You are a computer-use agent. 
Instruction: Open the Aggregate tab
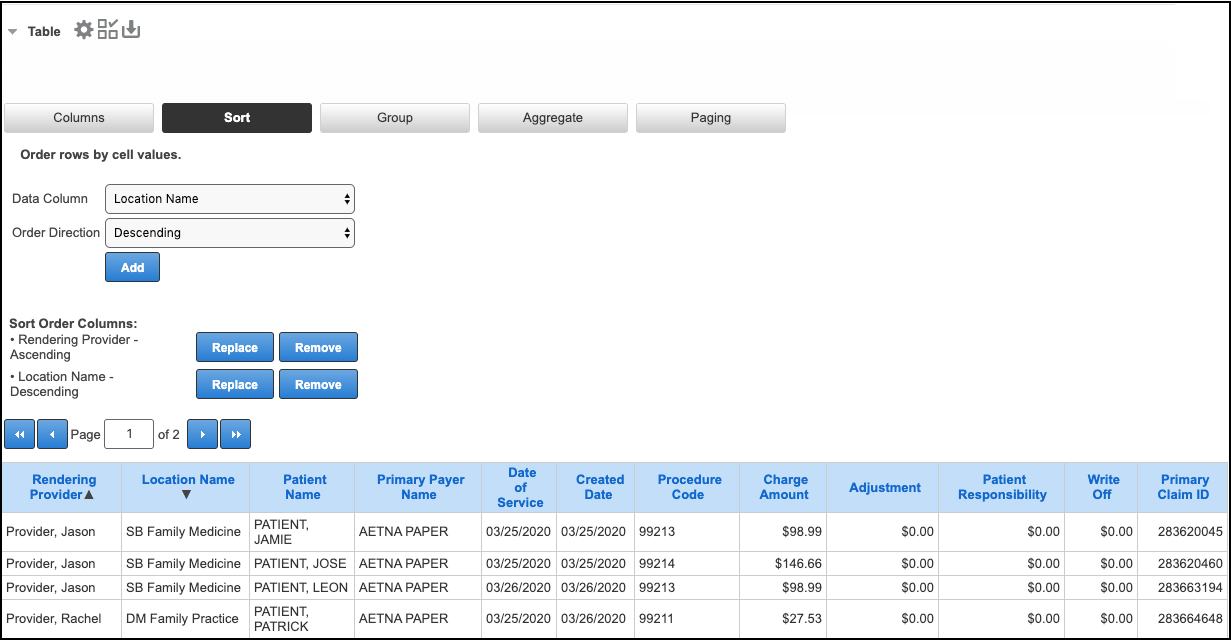[552, 118]
